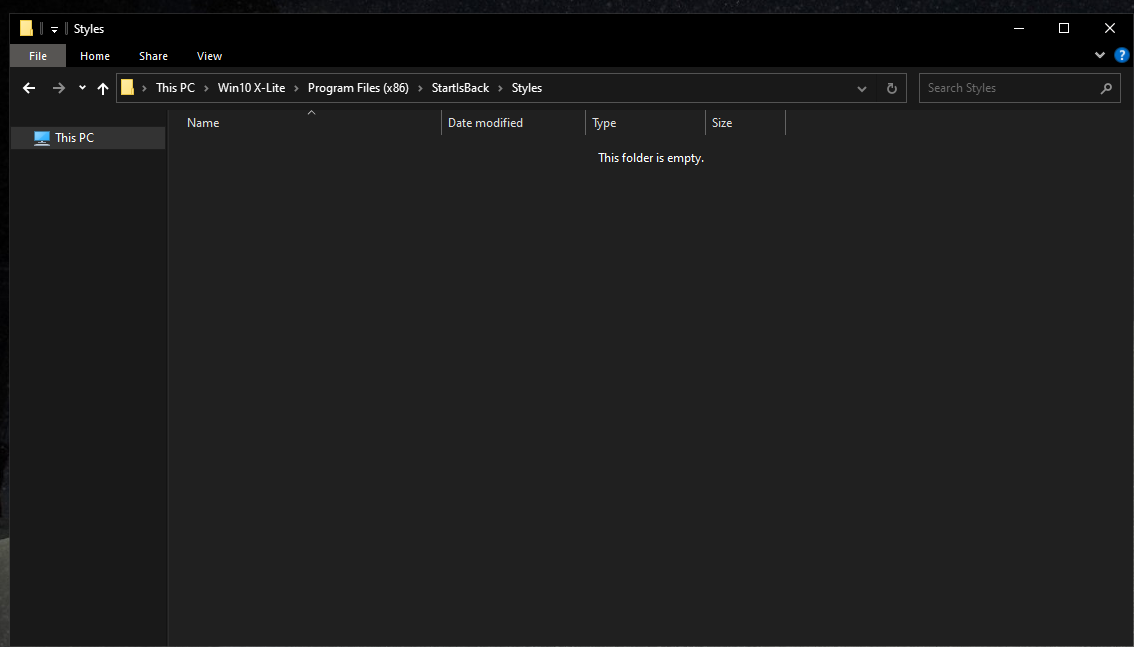Image resolution: width=1134 pixels, height=647 pixels.
Task: Open the File menu tab
Action: click(x=38, y=56)
